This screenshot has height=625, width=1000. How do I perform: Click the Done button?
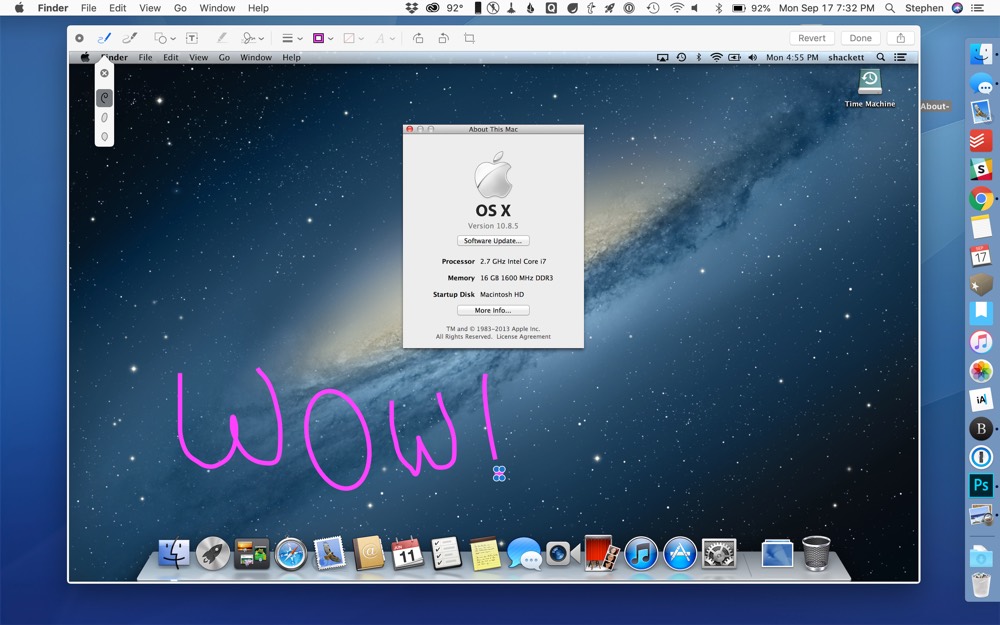[860, 38]
